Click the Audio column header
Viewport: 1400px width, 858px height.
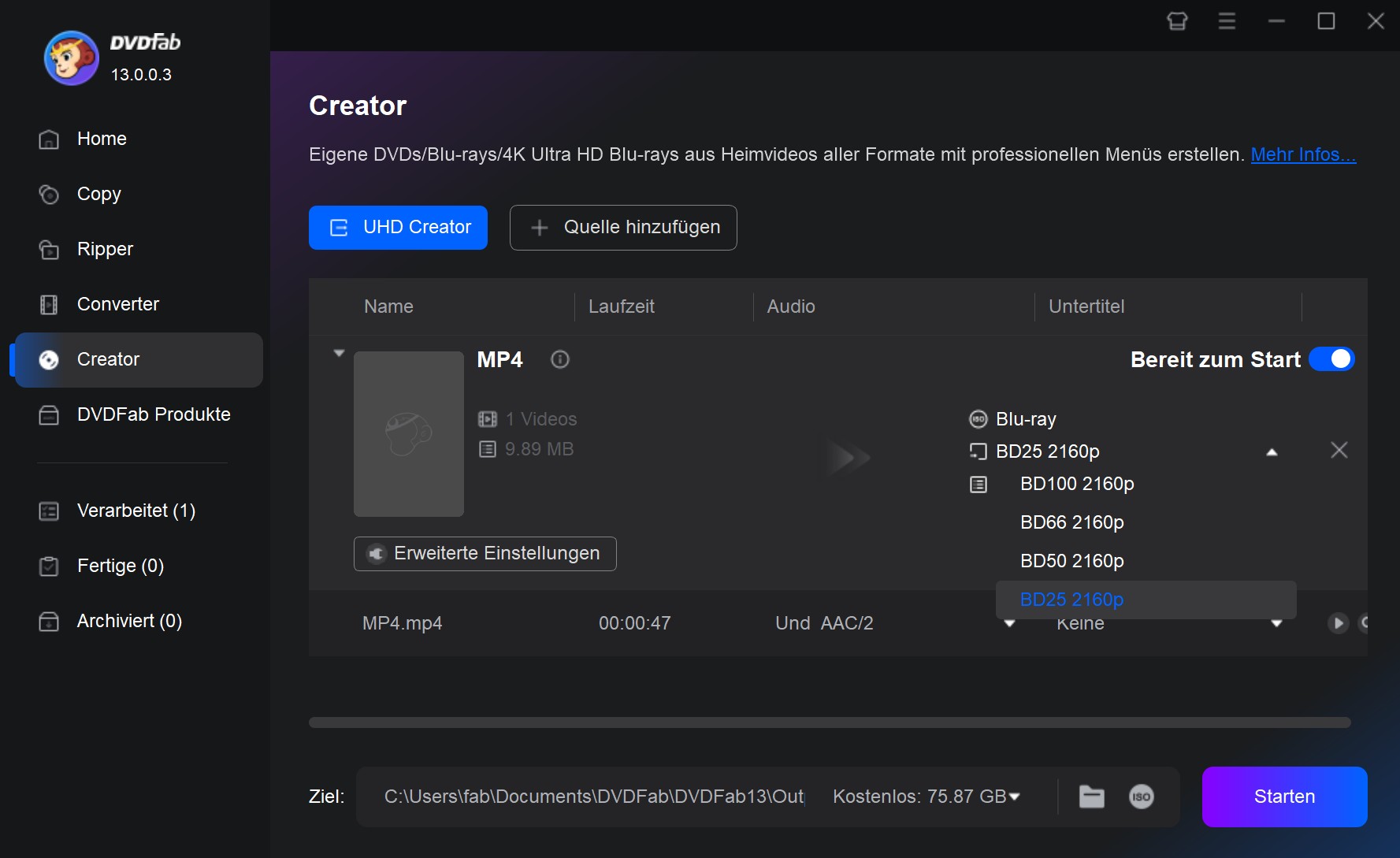tap(791, 306)
